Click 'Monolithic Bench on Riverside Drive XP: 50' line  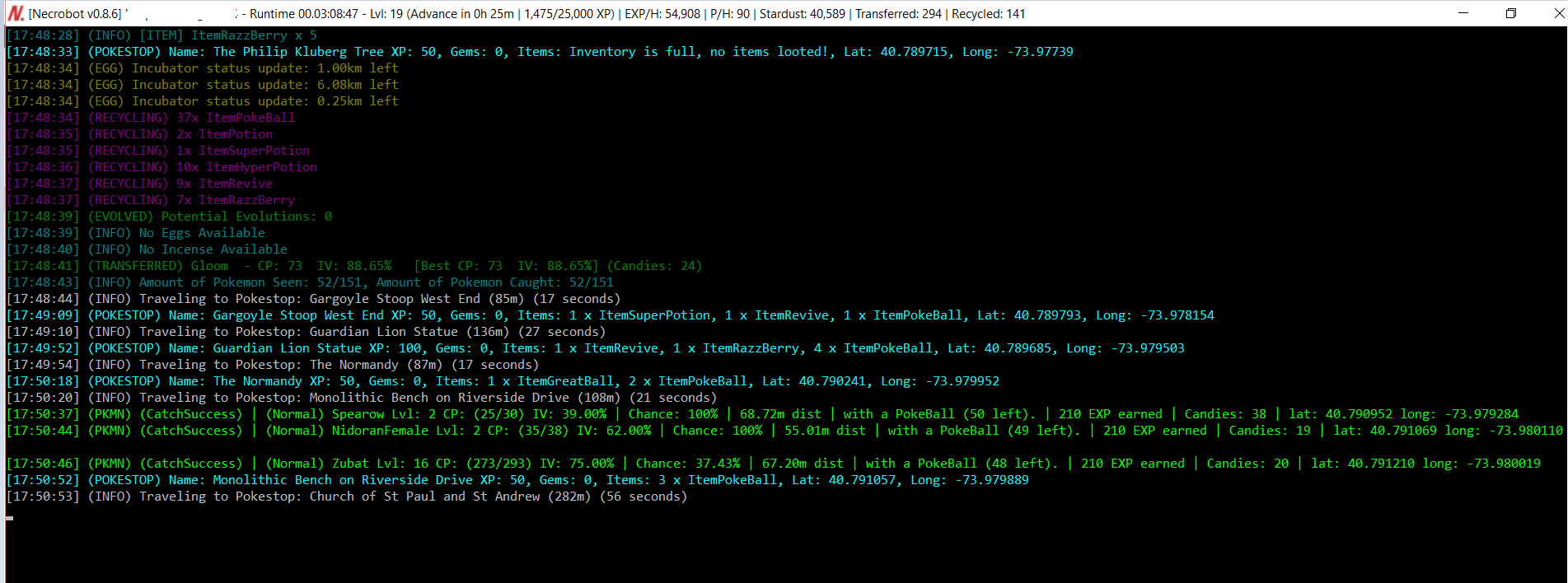coord(517,480)
